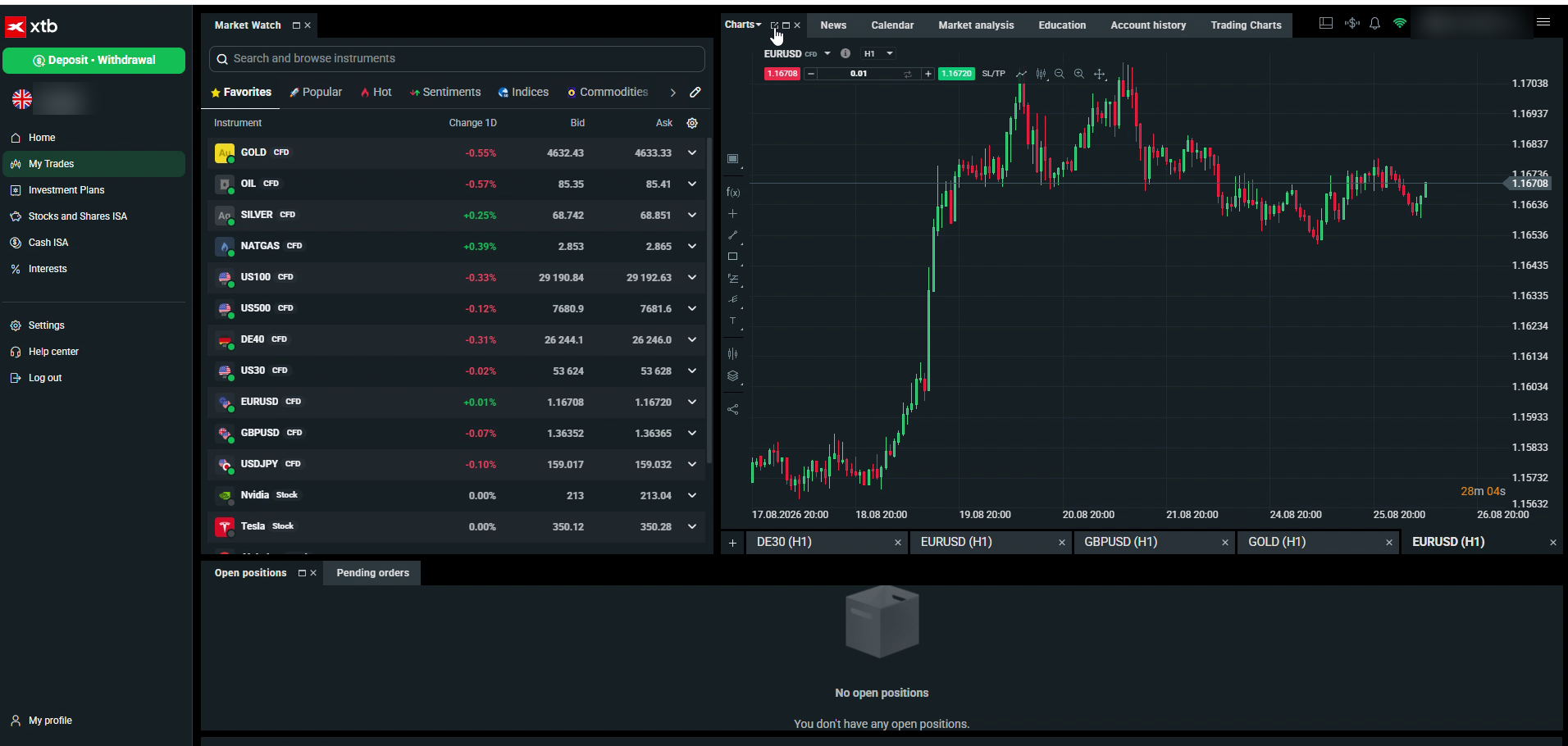Switch chart to line type icon
This screenshot has height=746, width=1568.
1021,74
